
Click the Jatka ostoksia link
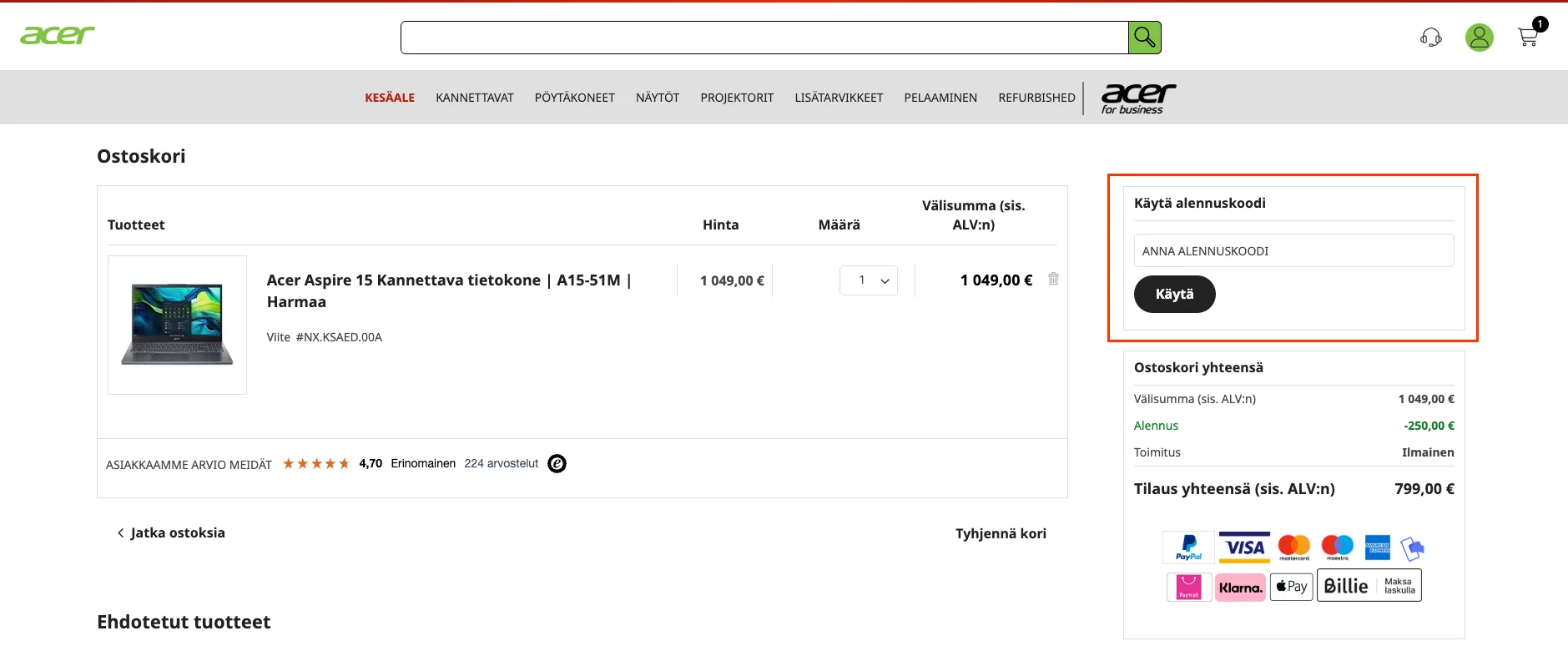(x=171, y=532)
